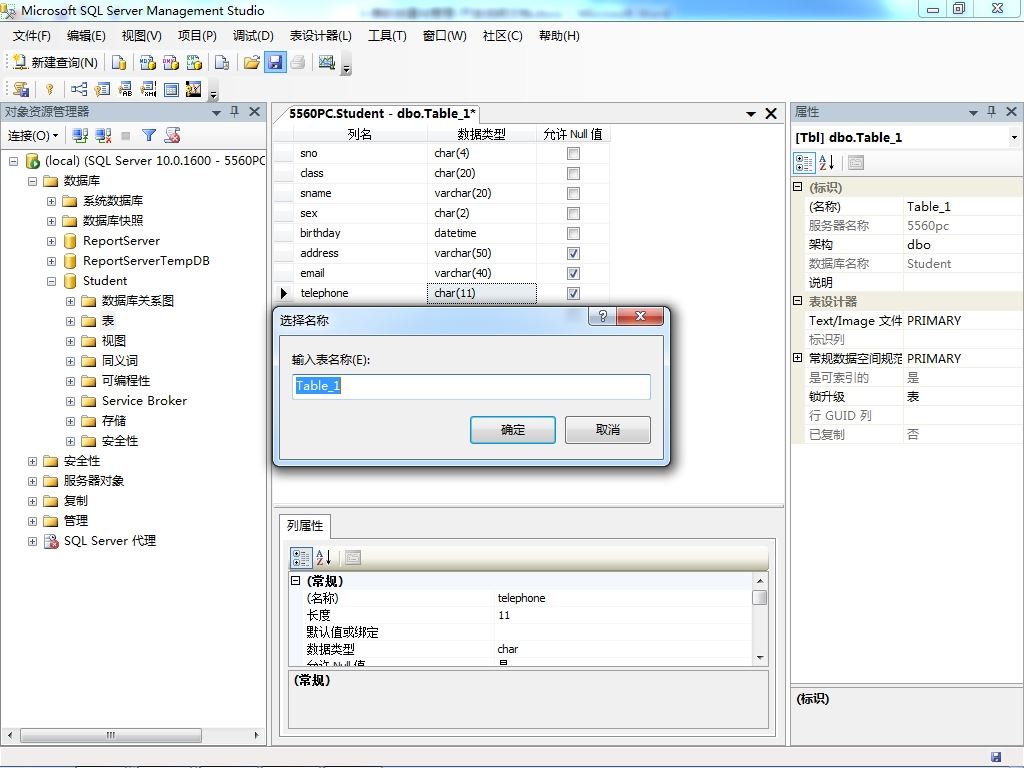
Task: Pin the 对象资源管理器 panel
Action: click(x=234, y=112)
